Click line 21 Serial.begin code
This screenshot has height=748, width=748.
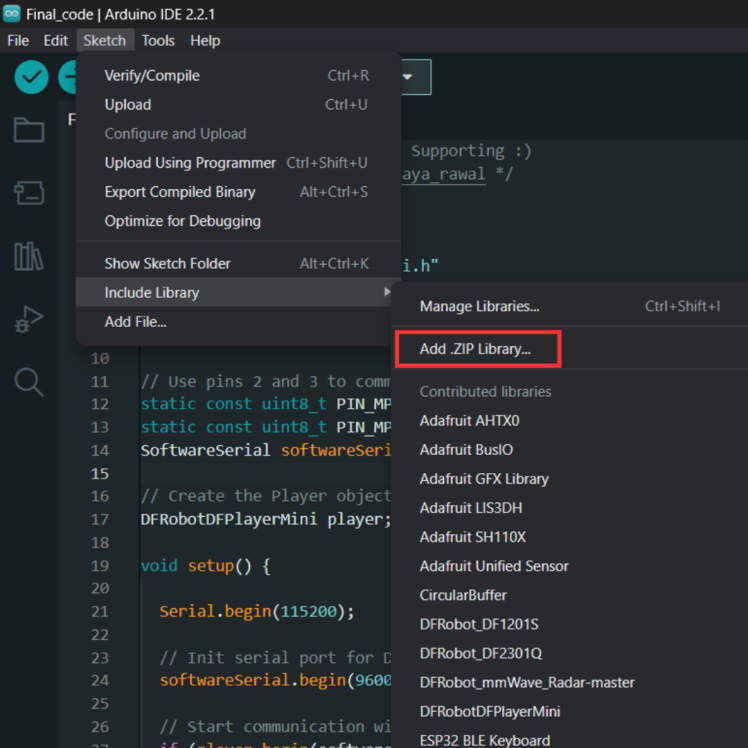[x=256, y=611]
